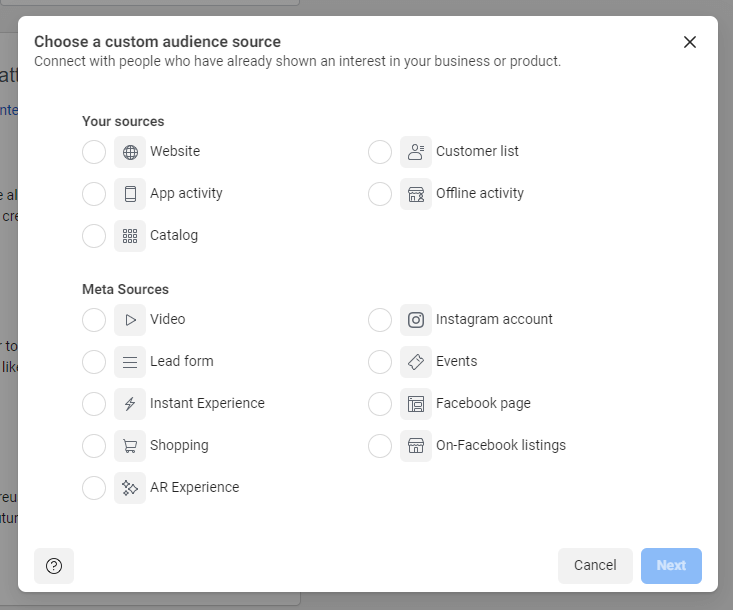This screenshot has width=733, height=610.
Task: Click the Instagram account label text
Action: (x=494, y=319)
